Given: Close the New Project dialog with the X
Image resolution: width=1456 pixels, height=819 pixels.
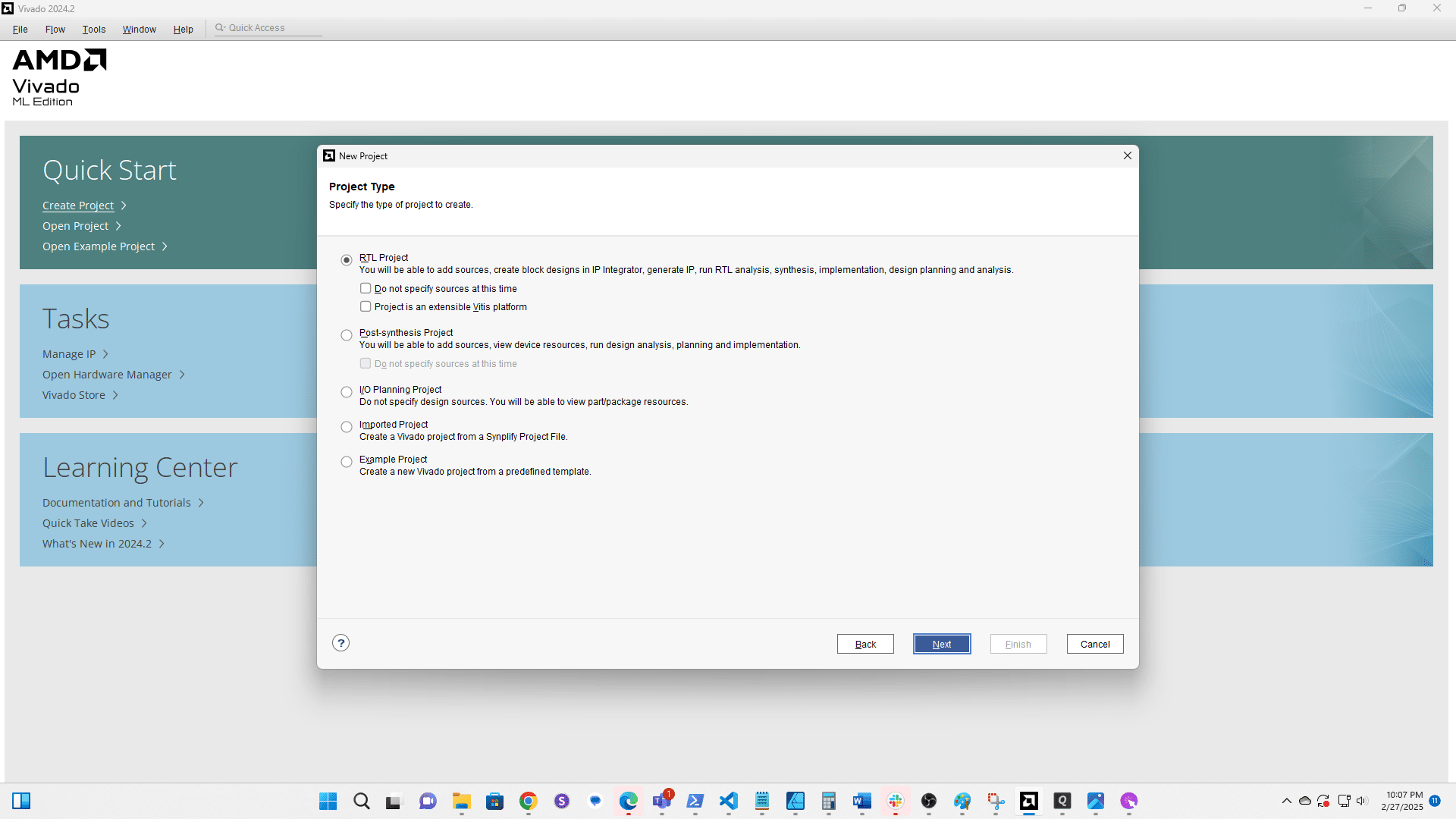Looking at the screenshot, I should tap(1128, 155).
